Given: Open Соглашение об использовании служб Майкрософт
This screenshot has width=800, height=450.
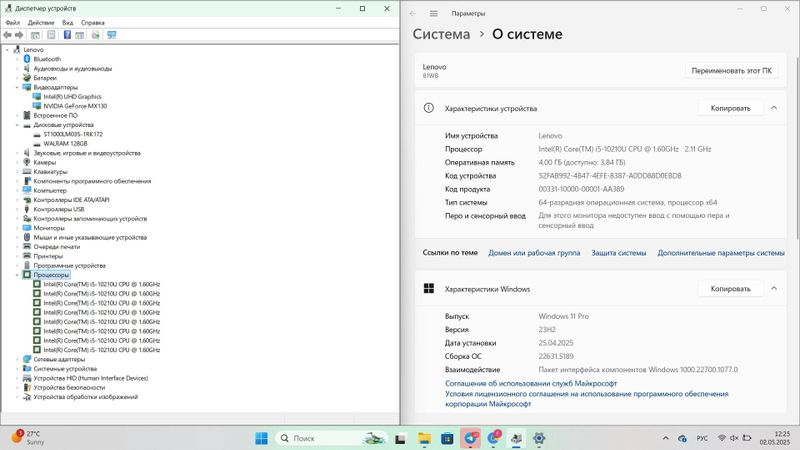Looking at the screenshot, I should (x=531, y=383).
